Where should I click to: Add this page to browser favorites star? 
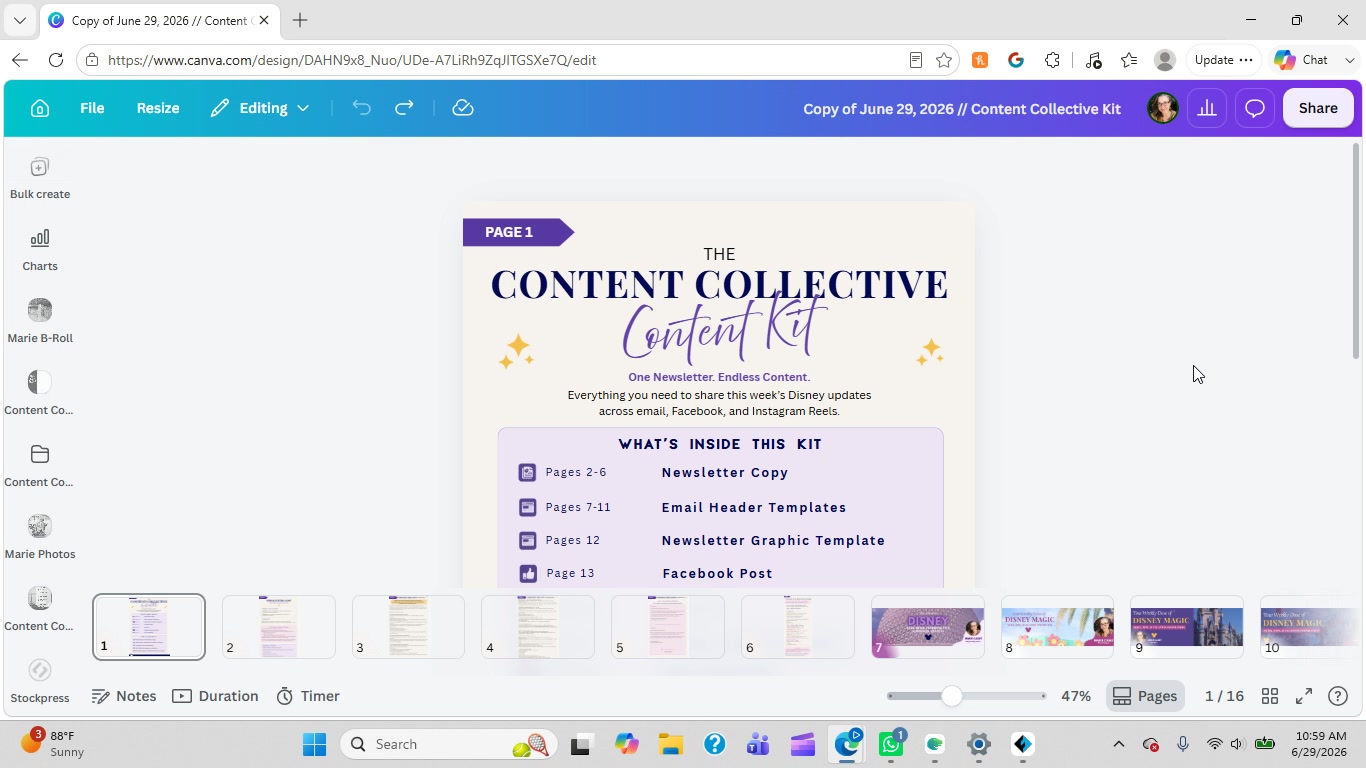[944, 60]
